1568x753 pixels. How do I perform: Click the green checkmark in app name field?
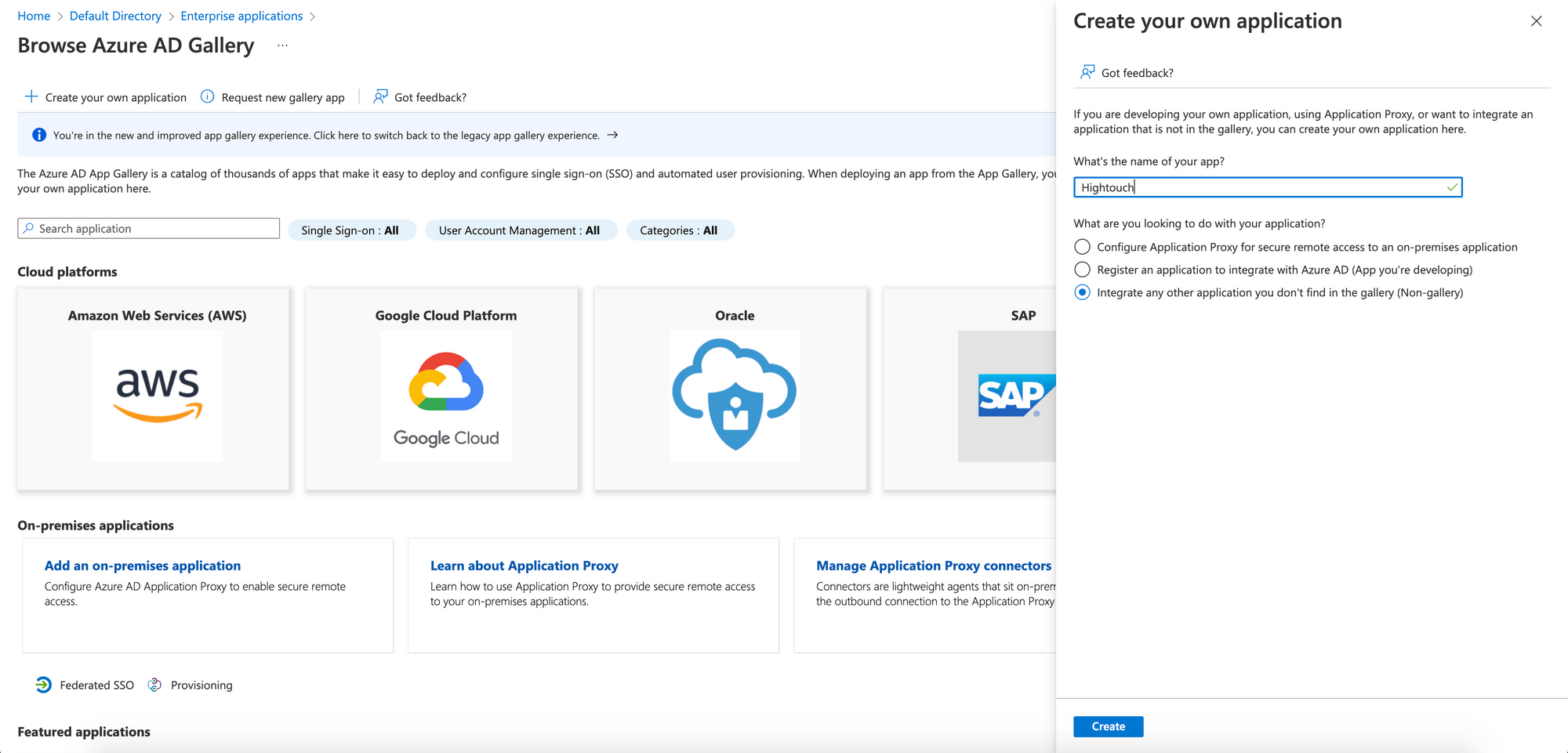[x=1452, y=187]
